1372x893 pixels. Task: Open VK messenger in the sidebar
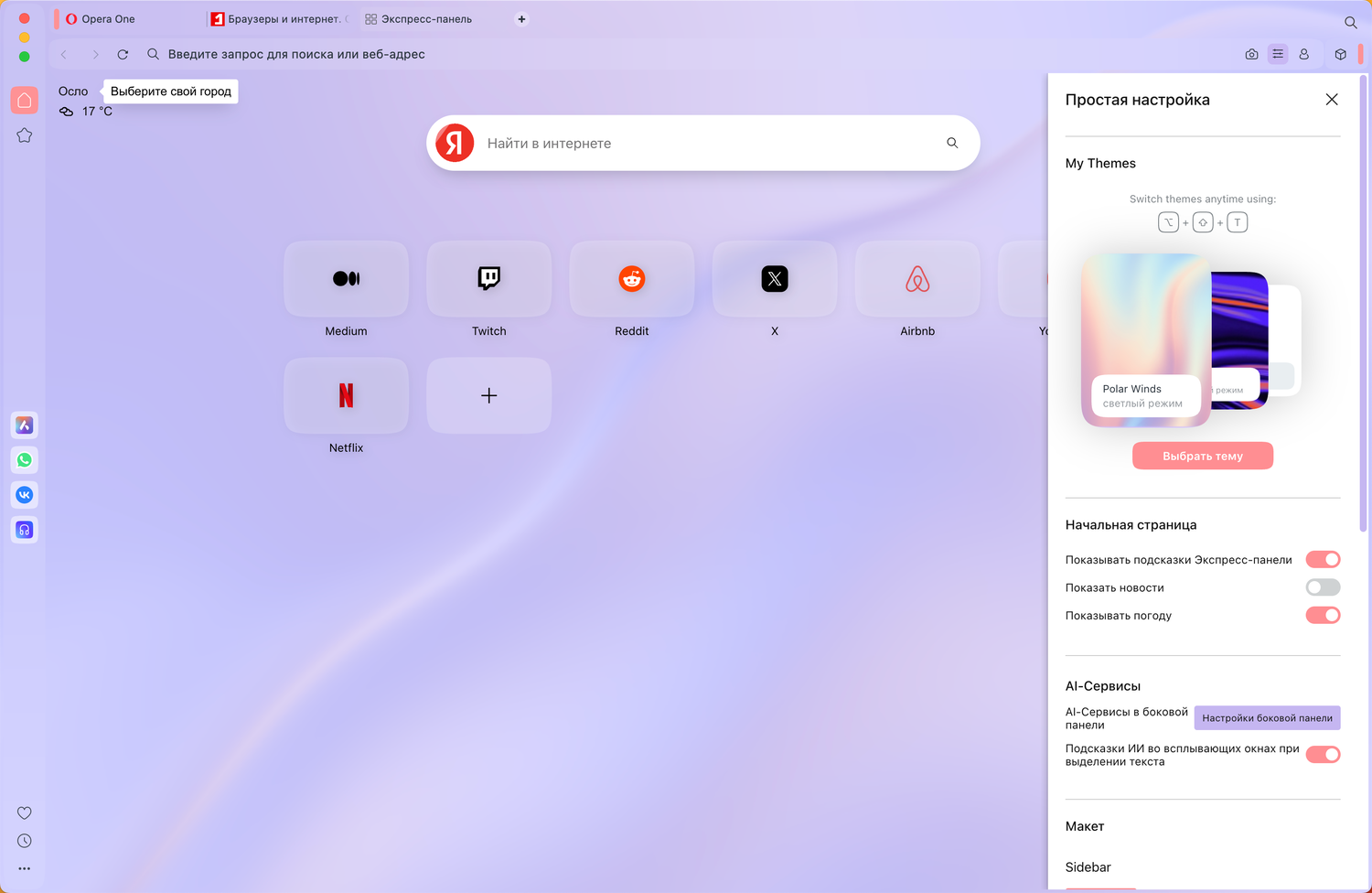25,495
